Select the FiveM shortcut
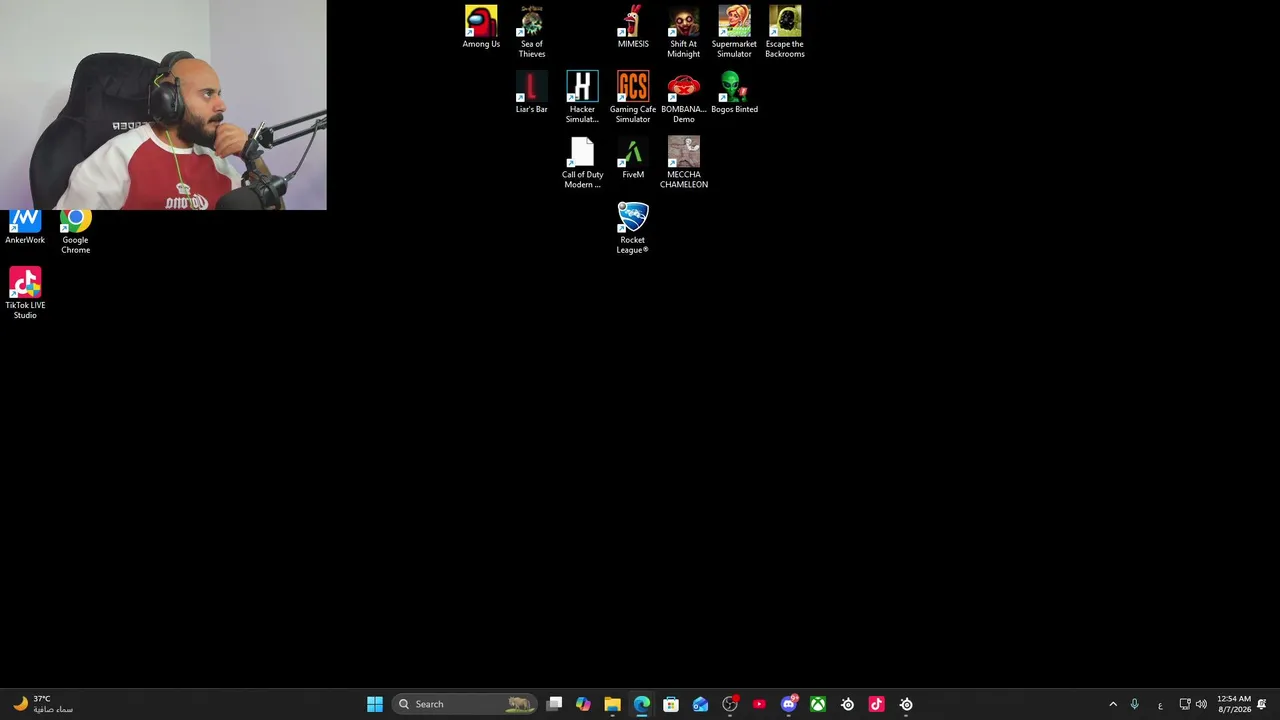The width and height of the screenshot is (1280, 720). [x=633, y=158]
